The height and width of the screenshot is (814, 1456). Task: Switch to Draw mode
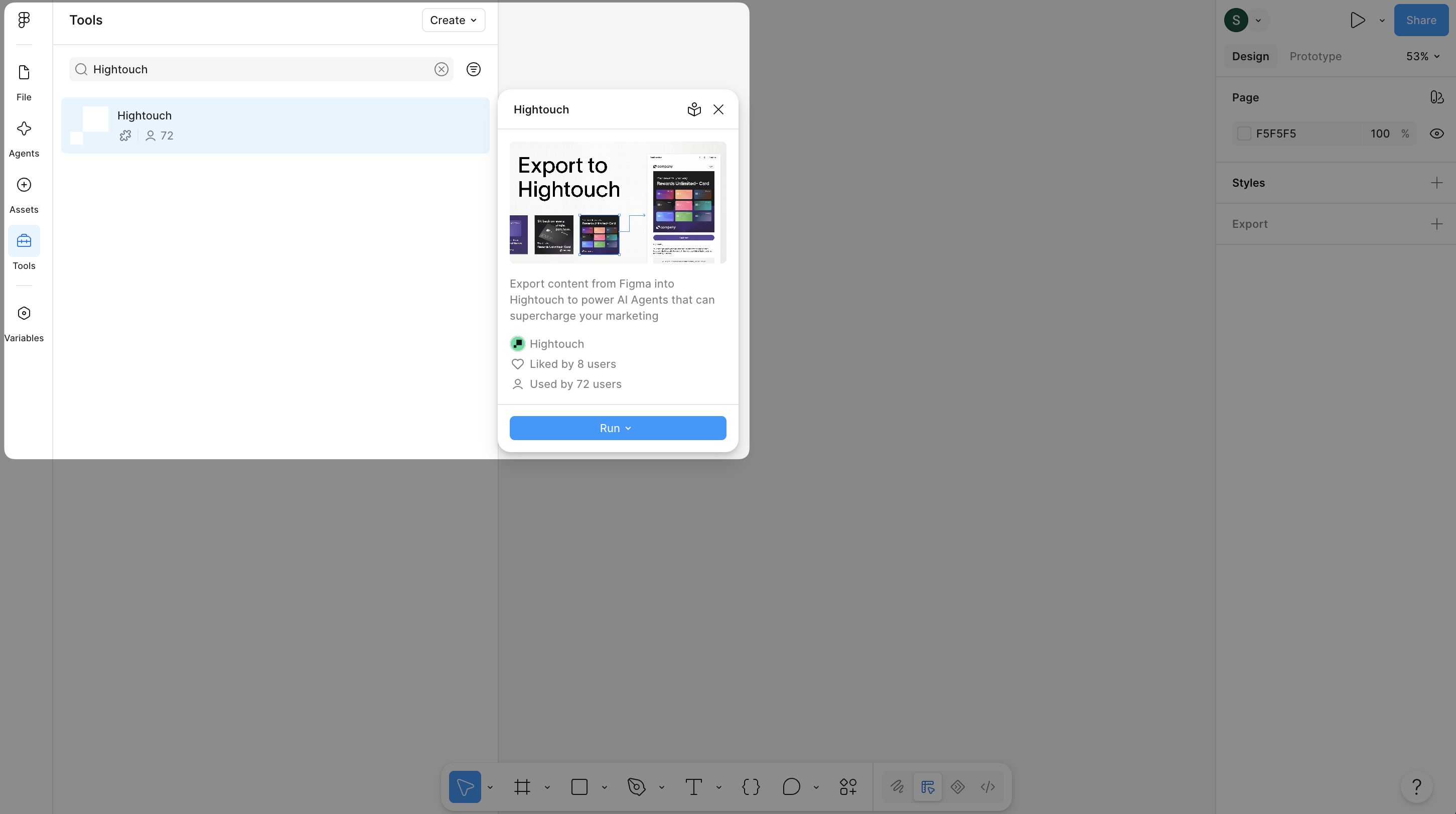tap(897, 786)
